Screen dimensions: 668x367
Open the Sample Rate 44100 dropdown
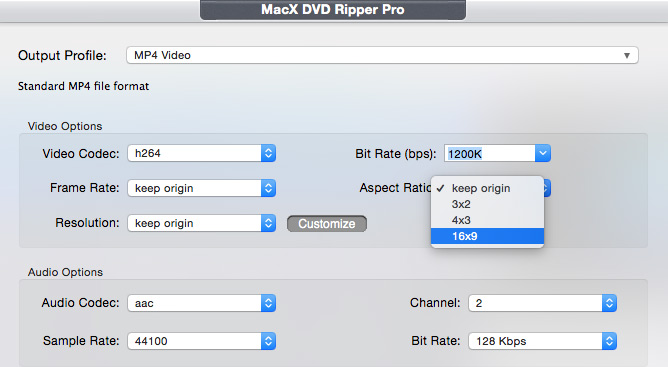202,341
